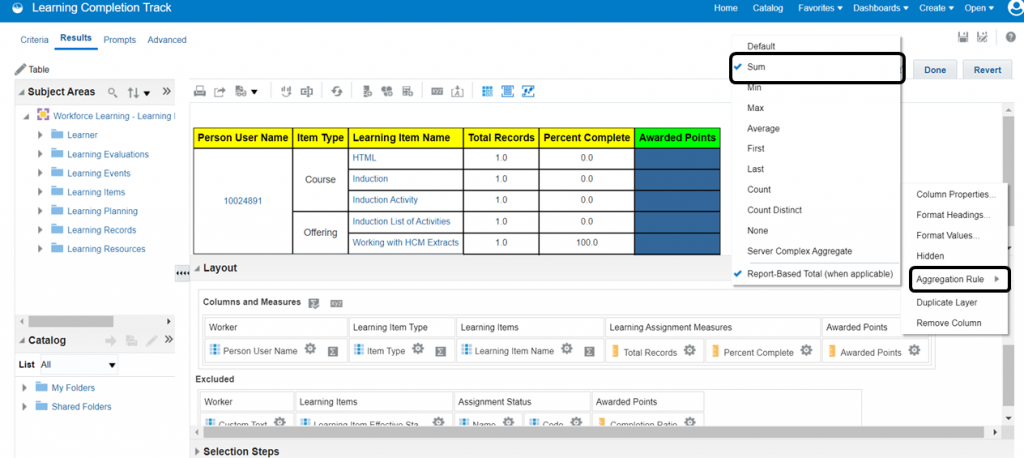Click the gear icon for Learning Item Name
This screenshot has width=1024, height=458.
(568, 350)
